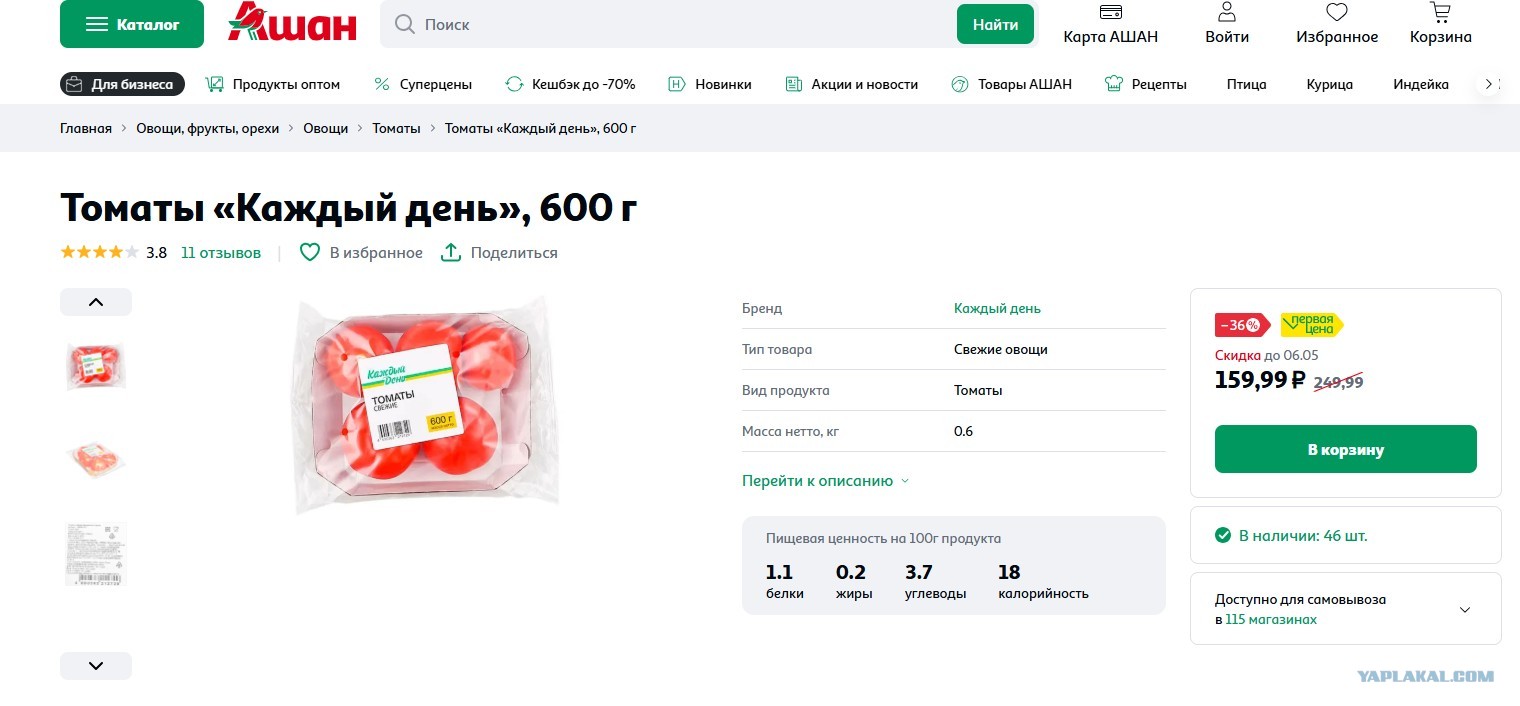Click price 159,99 ₽
1520x706 pixels.
(1260, 380)
